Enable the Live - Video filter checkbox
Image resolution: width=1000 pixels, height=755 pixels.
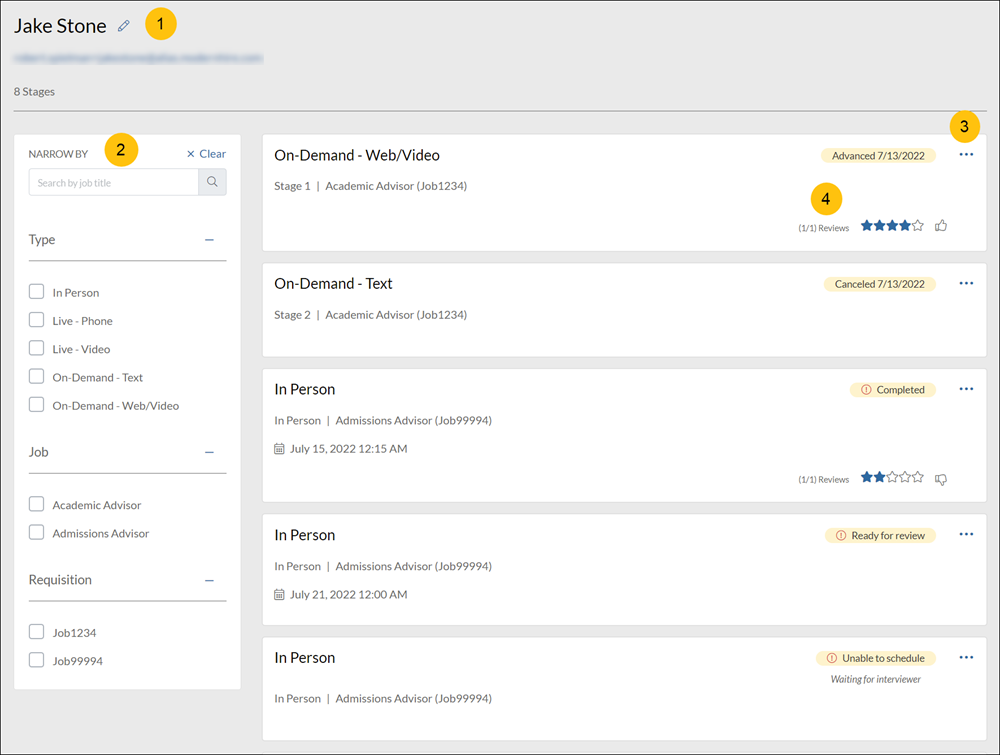(x=37, y=349)
